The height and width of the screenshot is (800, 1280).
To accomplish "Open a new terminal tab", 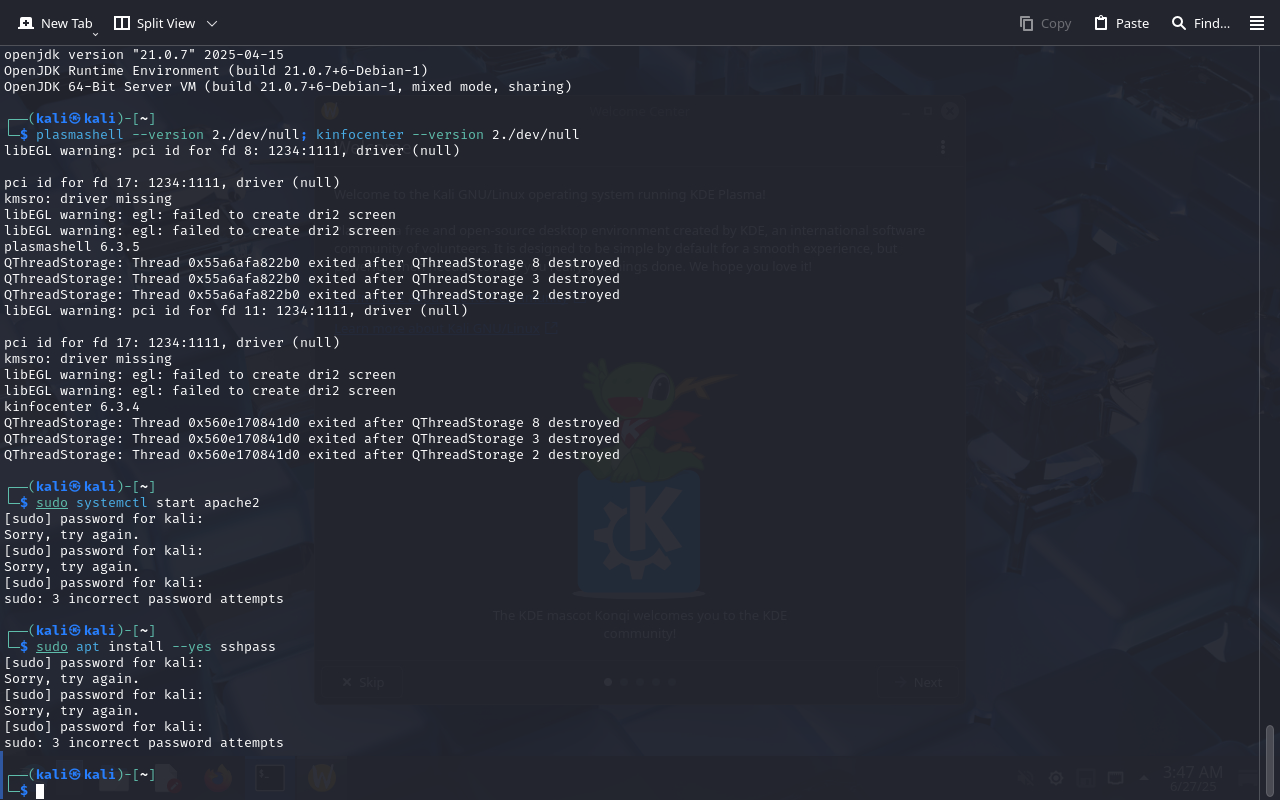I will pos(55,23).
